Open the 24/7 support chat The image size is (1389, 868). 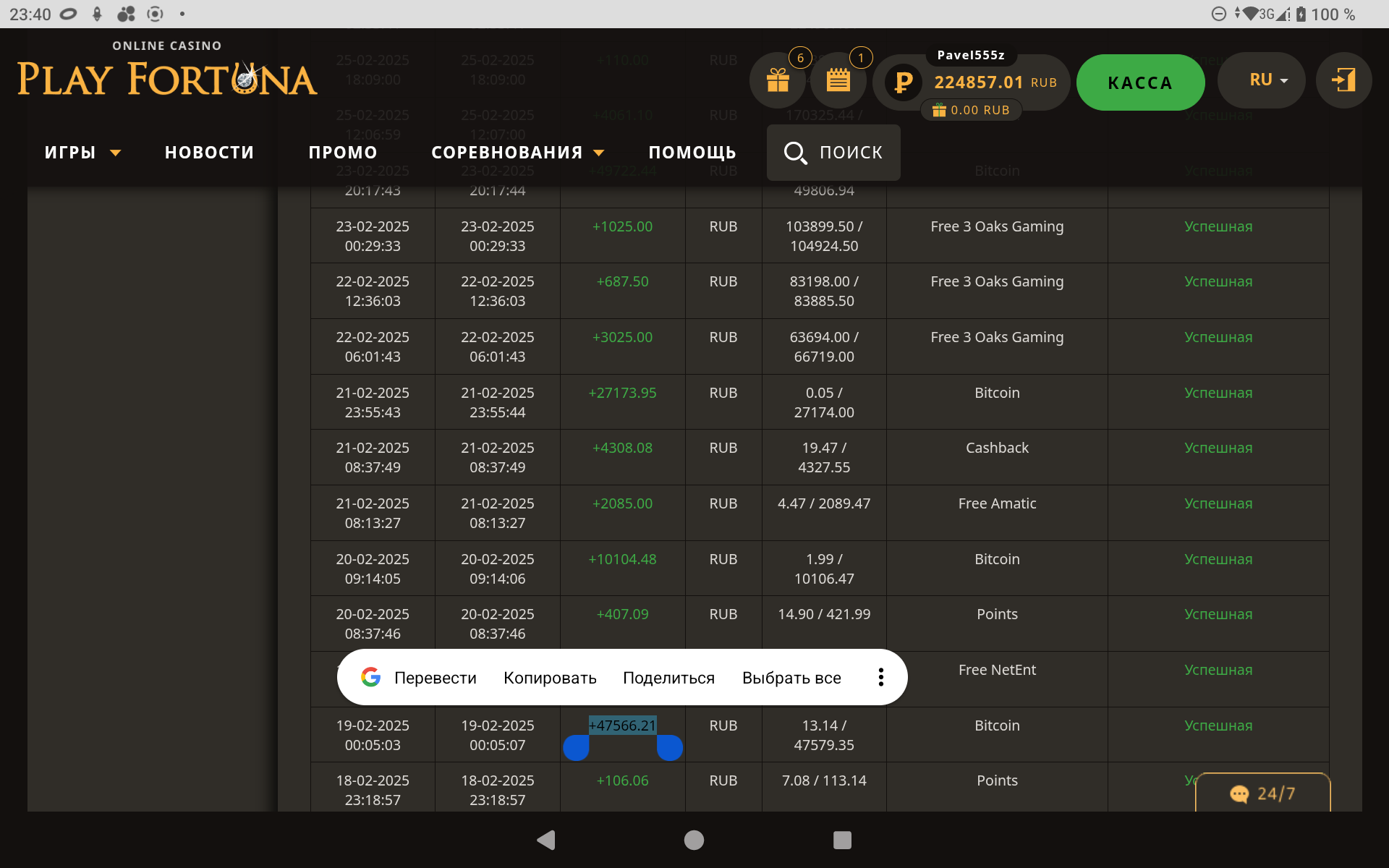tap(1262, 793)
